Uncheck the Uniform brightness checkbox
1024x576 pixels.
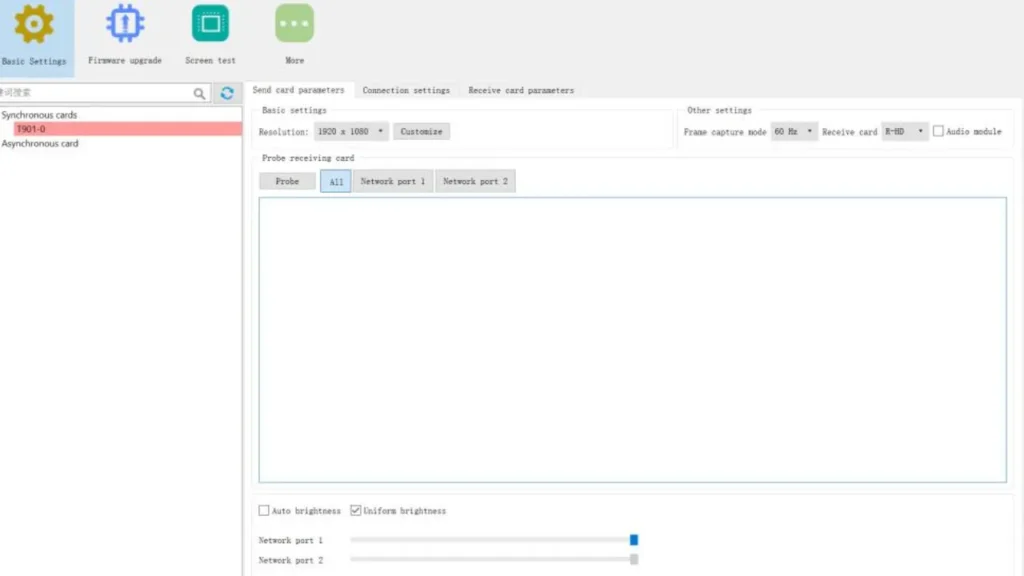356,511
